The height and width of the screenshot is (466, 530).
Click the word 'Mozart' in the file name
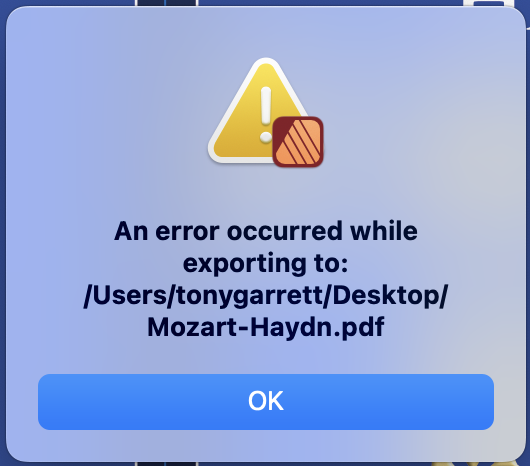click(x=193, y=327)
